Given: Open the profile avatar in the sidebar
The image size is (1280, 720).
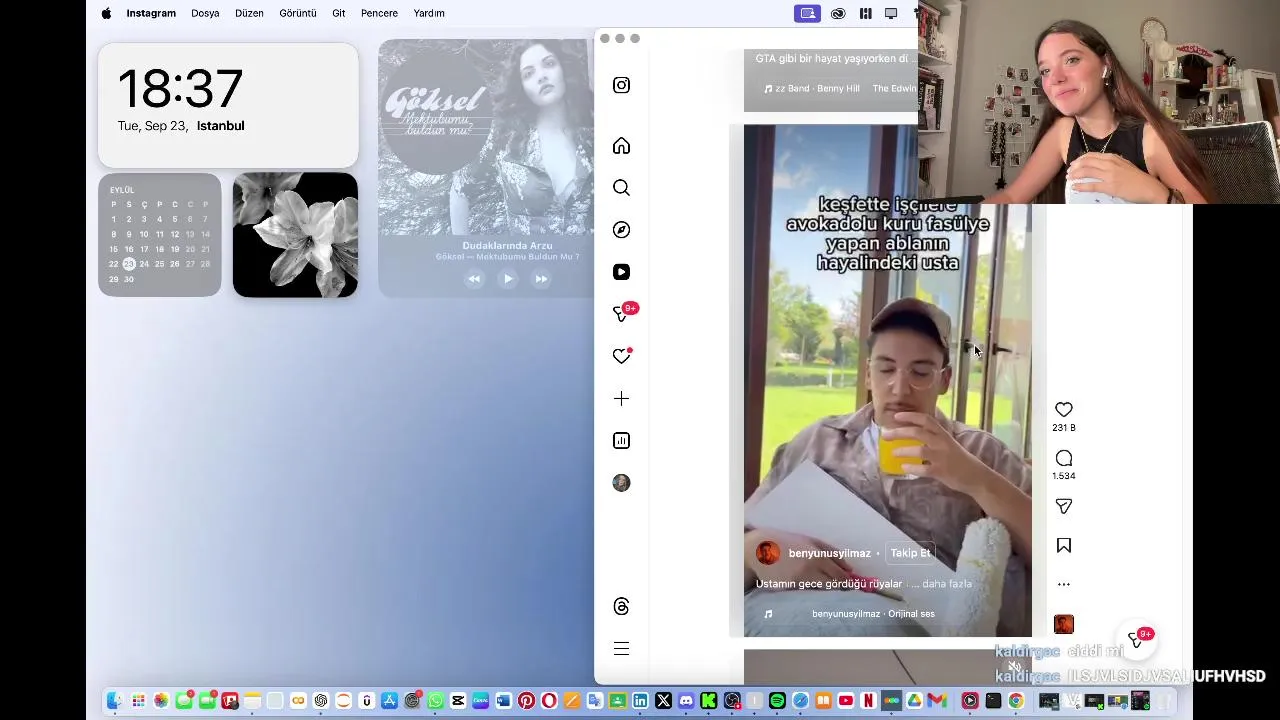Looking at the screenshot, I should click(x=621, y=483).
